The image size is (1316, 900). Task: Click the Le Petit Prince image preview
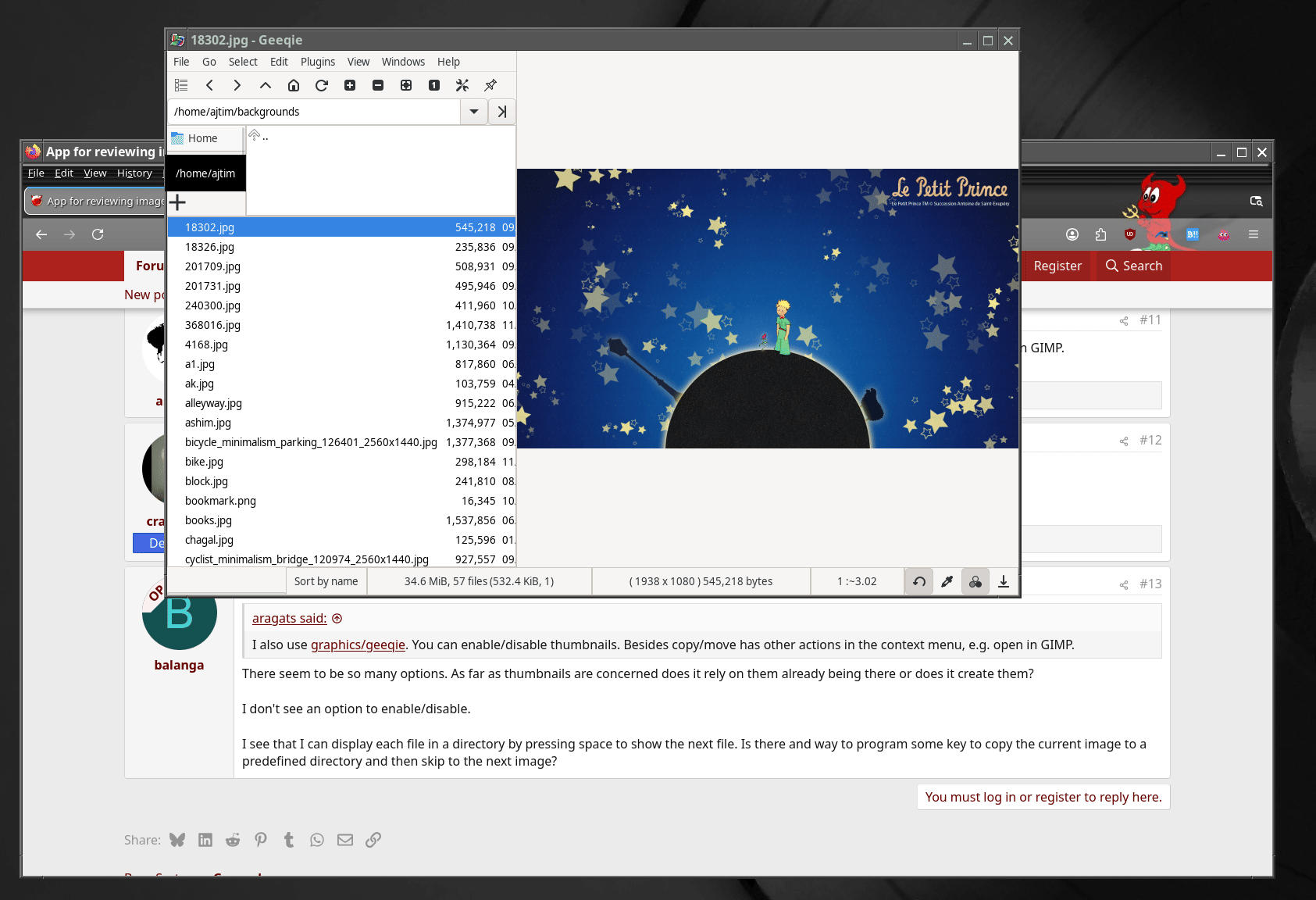[768, 309]
